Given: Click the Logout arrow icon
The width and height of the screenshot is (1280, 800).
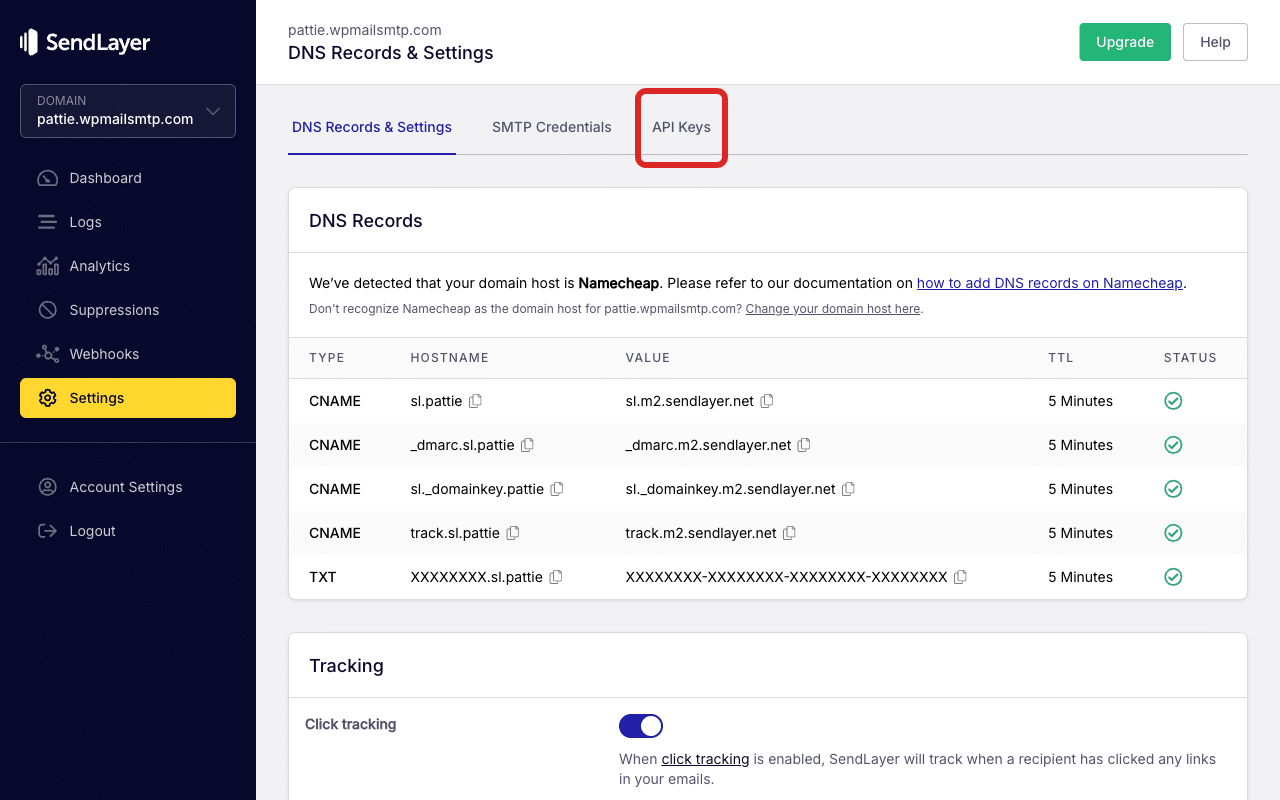Looking at the screenshot, I should tap(47, 531).
